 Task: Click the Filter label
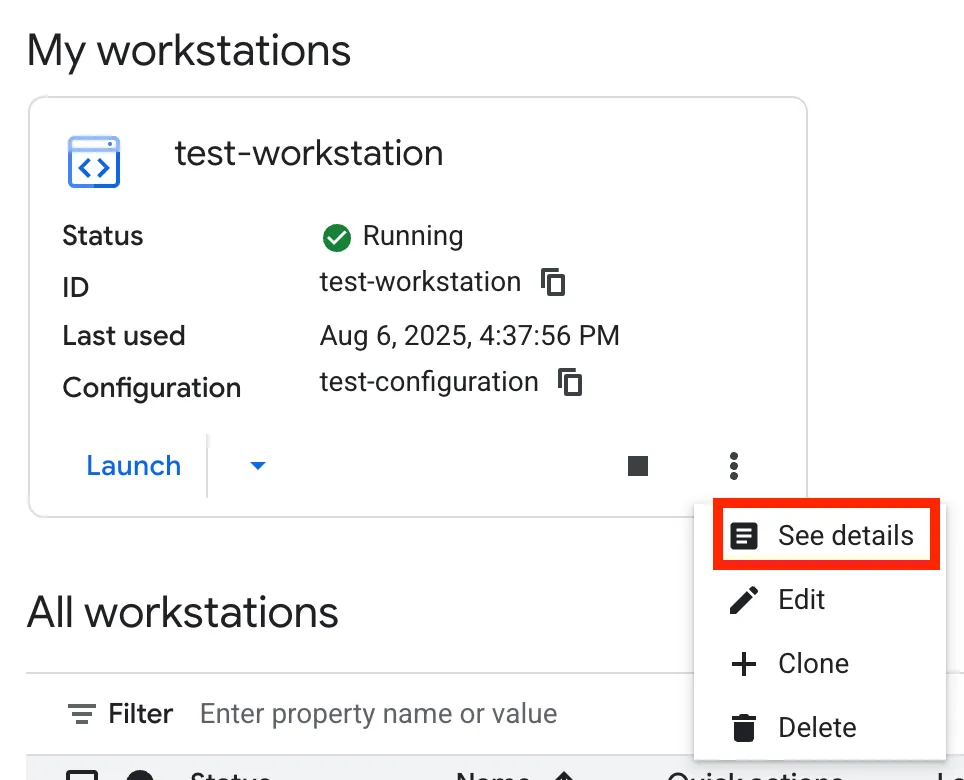(x=140, y=714)
